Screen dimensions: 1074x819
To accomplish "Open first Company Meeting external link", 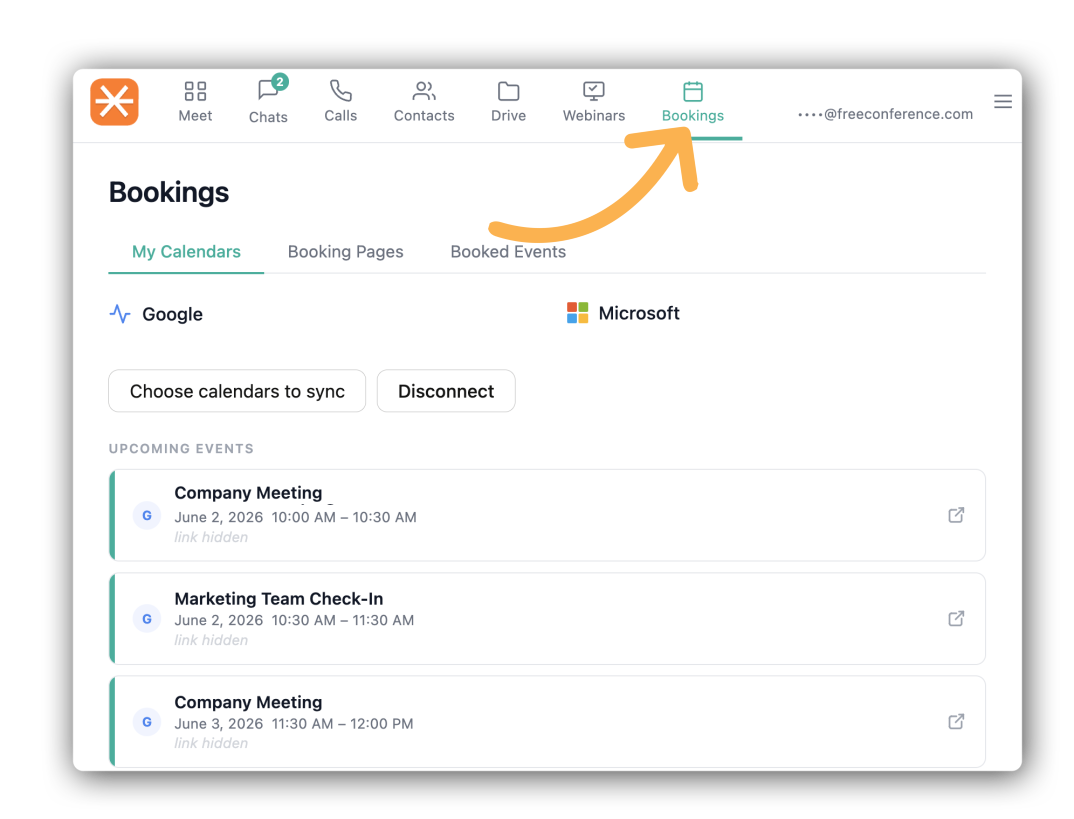I will (956, 515).
